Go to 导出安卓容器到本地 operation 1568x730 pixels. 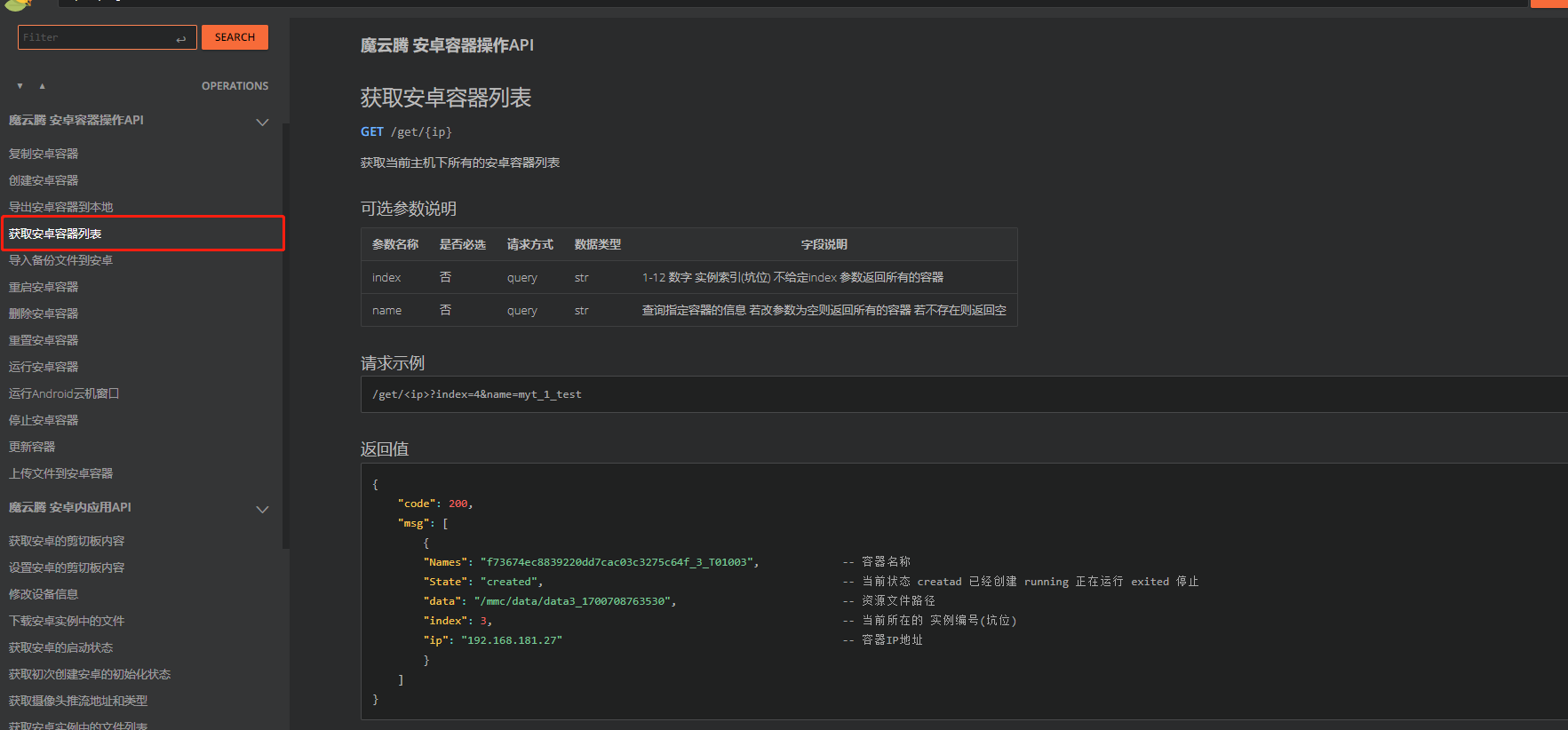[60, 207]
